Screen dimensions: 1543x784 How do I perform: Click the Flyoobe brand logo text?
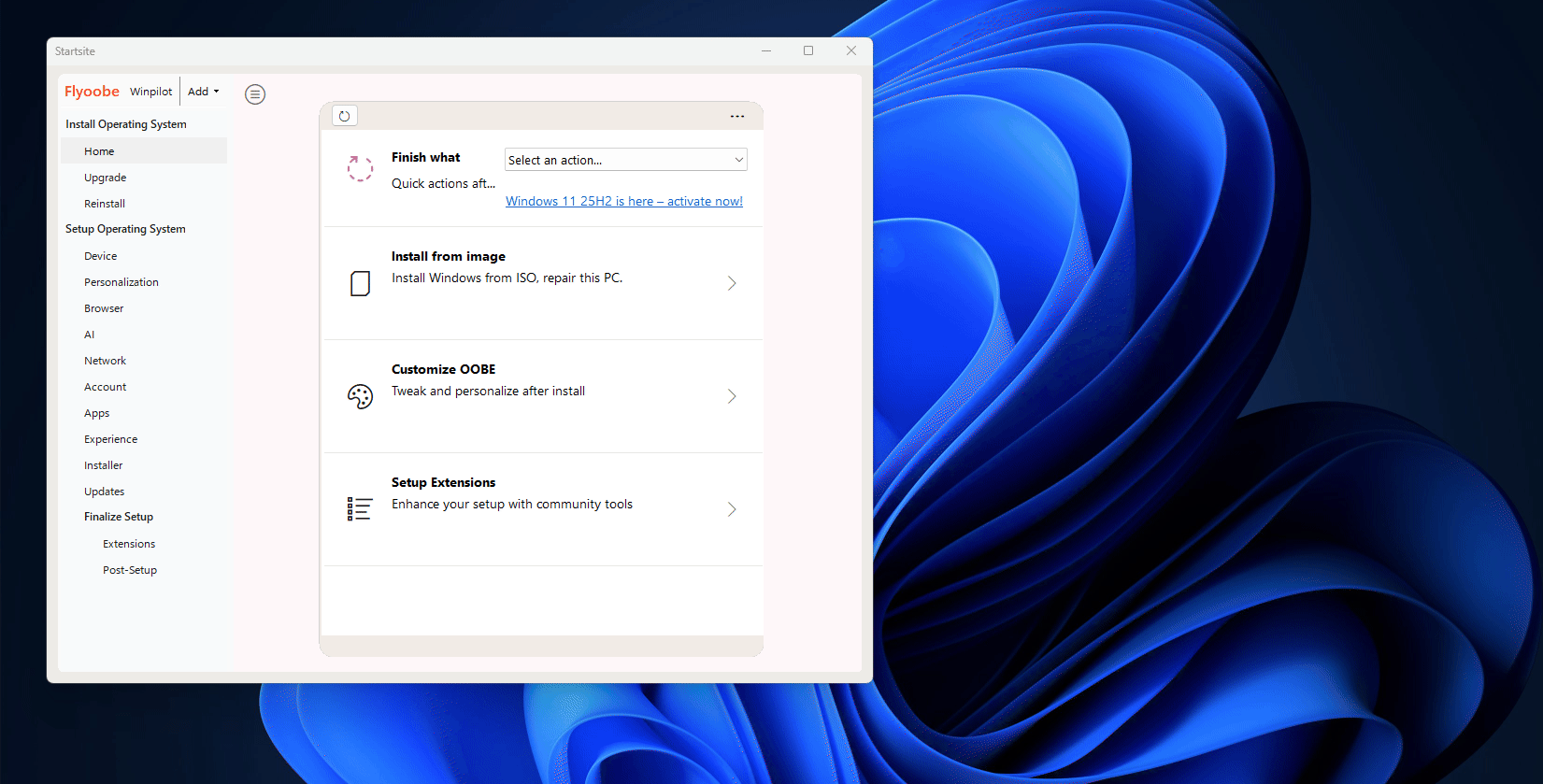tap(92, 92)
